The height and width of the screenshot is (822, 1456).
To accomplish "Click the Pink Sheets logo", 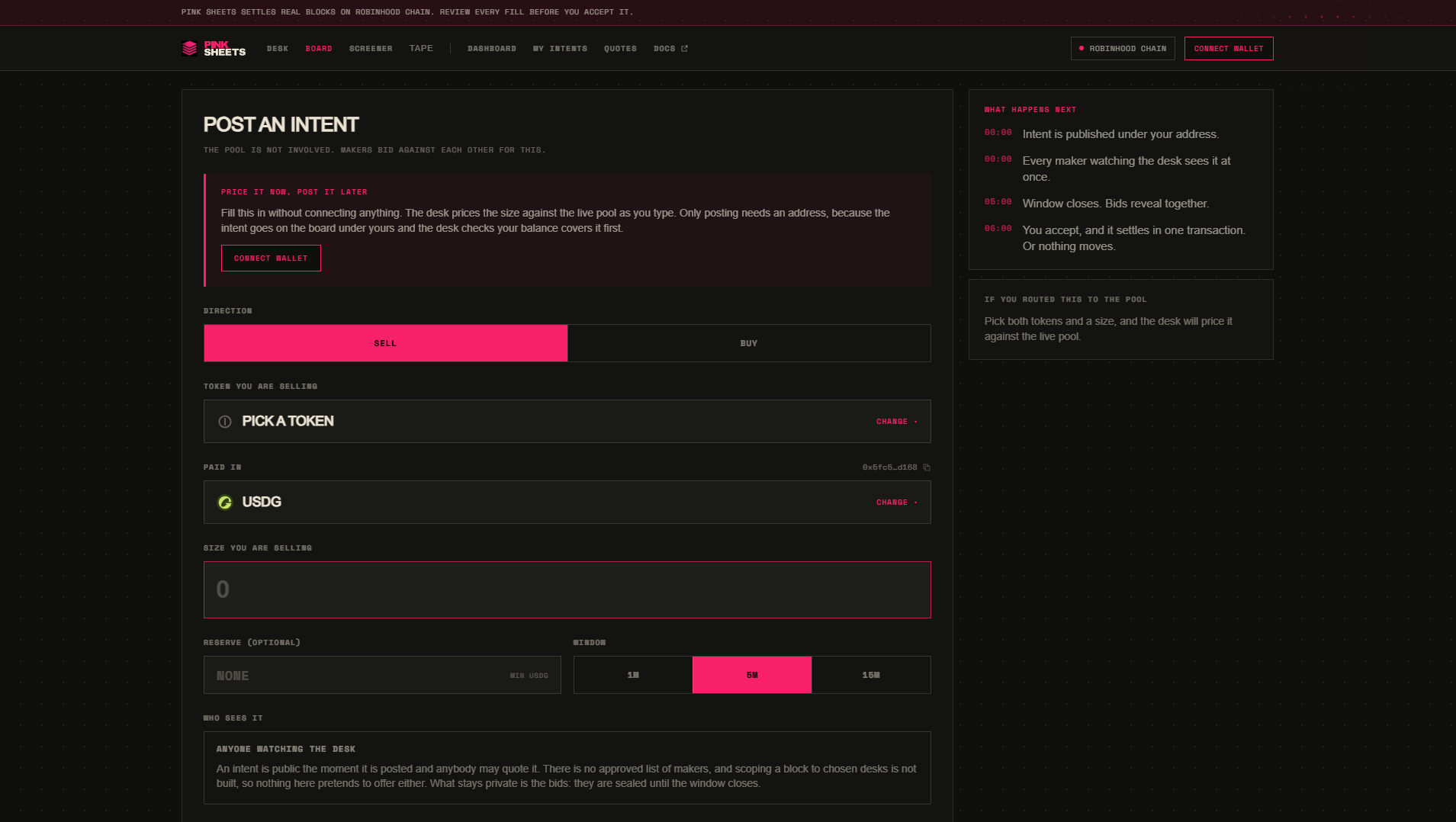I will click(x=214, y=48).
